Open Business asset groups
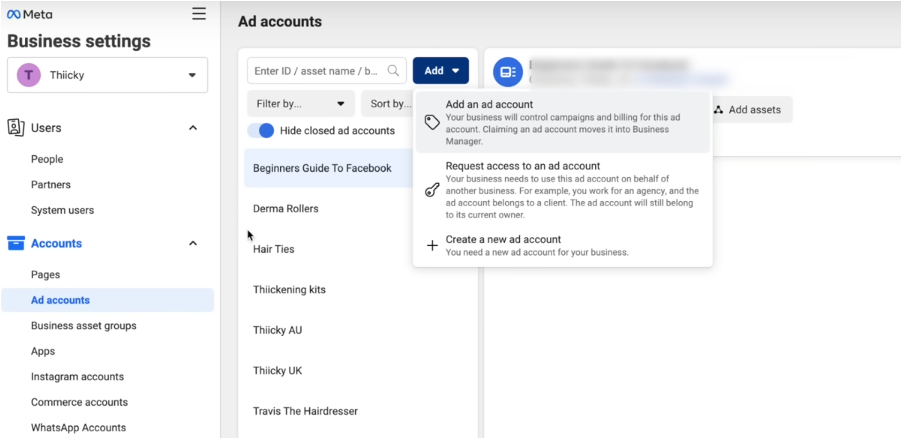The image size is (902, 439). click(x=83, y=326)
